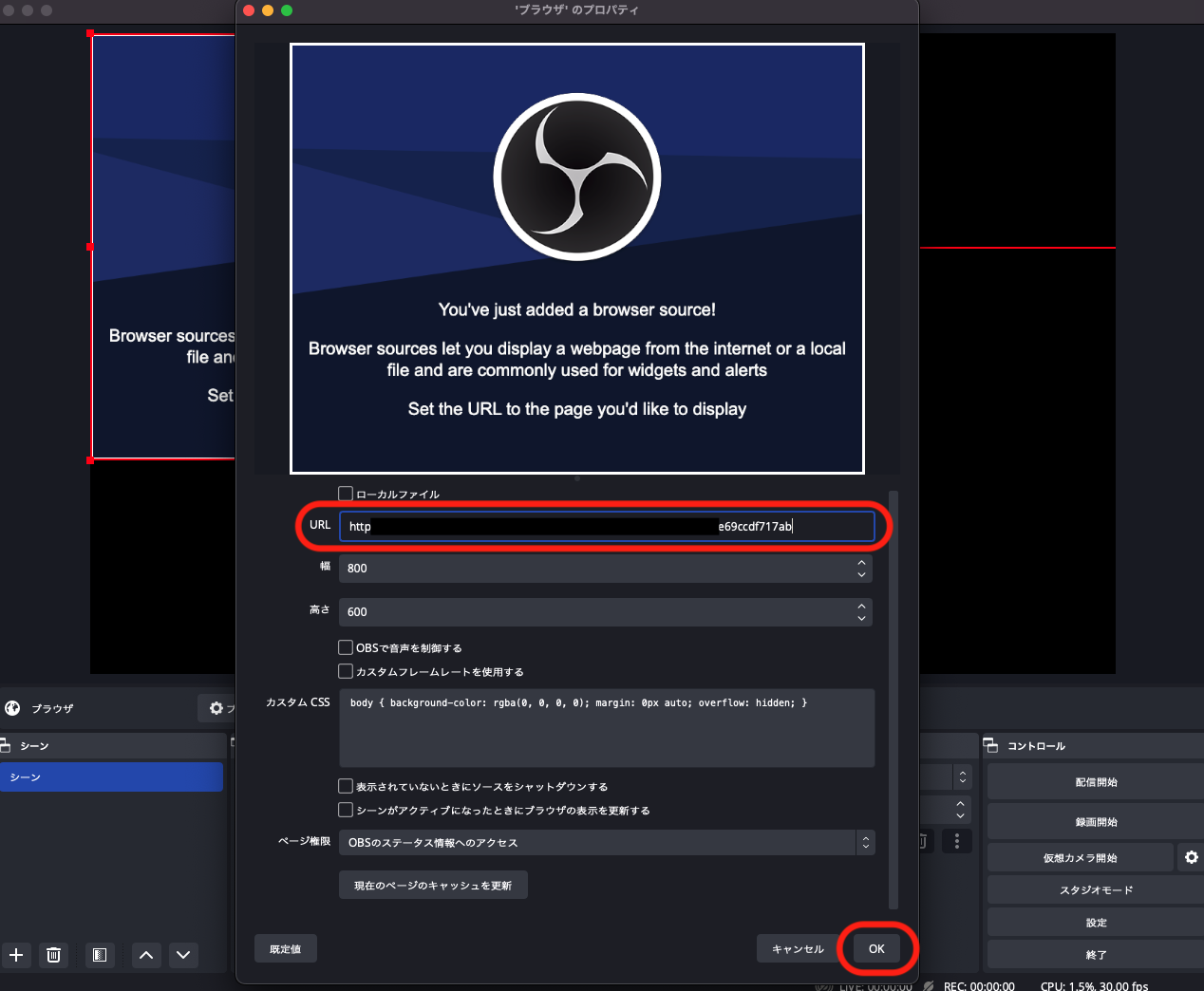Enable the ローカルファイル checkbox
1204x991 pixels.
pos(346,494)
